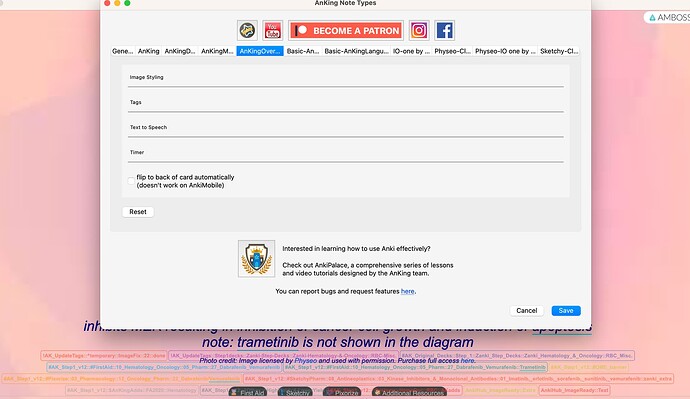This screenshot has width=690, height=399.
Task: Click the SketchyPharm Antineoplastics tag
Action: [458, 379]
